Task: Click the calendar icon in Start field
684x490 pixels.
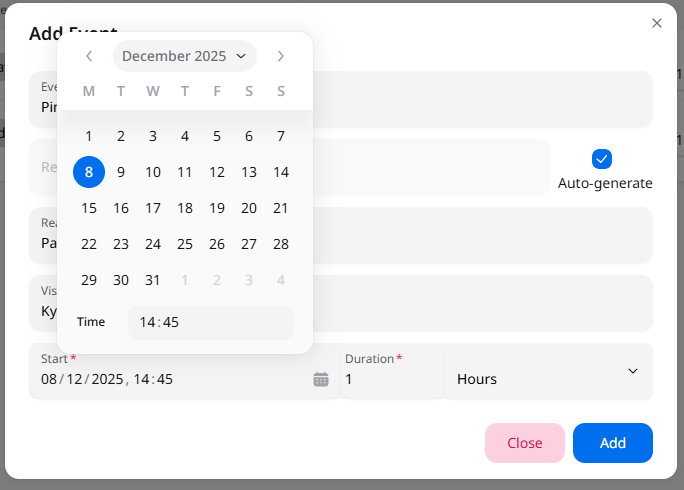Action: (x=321, y=379)
